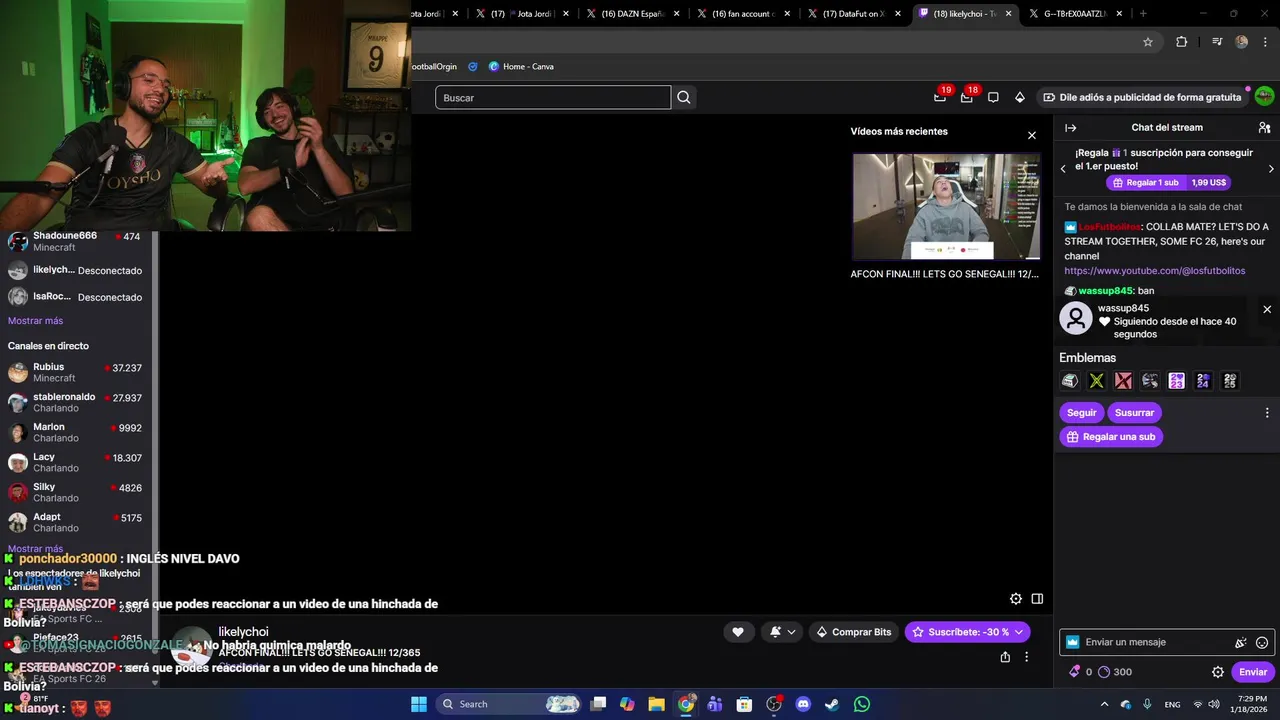Switch to the DataFut on X tab
Screen dimensions: 1280x720
click(855, 14)
